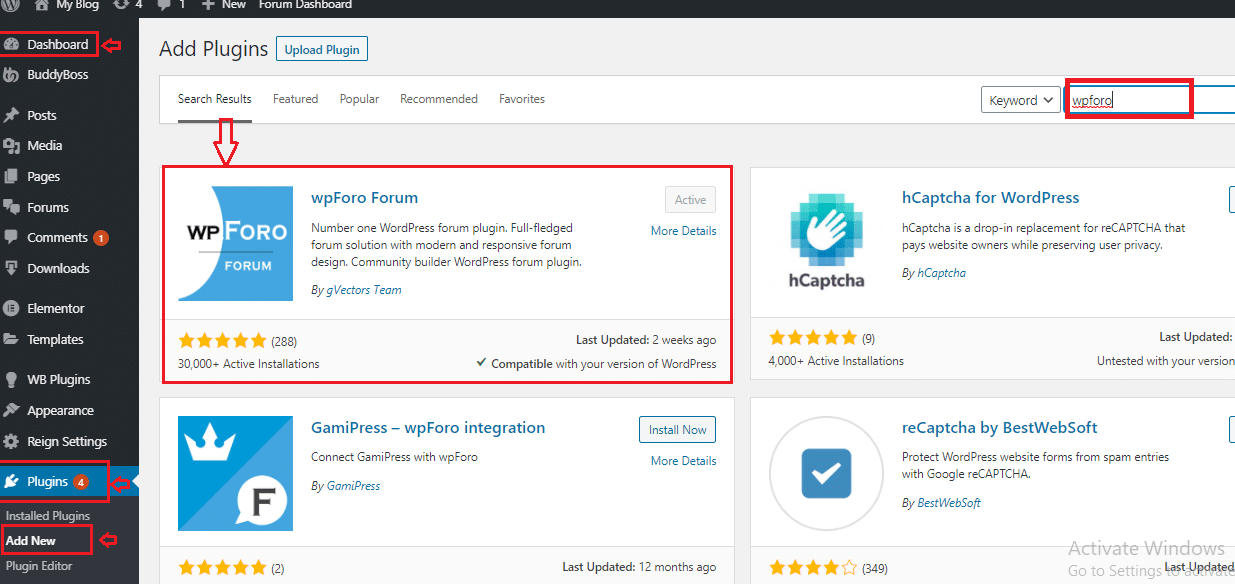The image size is (1235, 584).
Task: Click the Upload Plugin button
Action: (322, 49)
